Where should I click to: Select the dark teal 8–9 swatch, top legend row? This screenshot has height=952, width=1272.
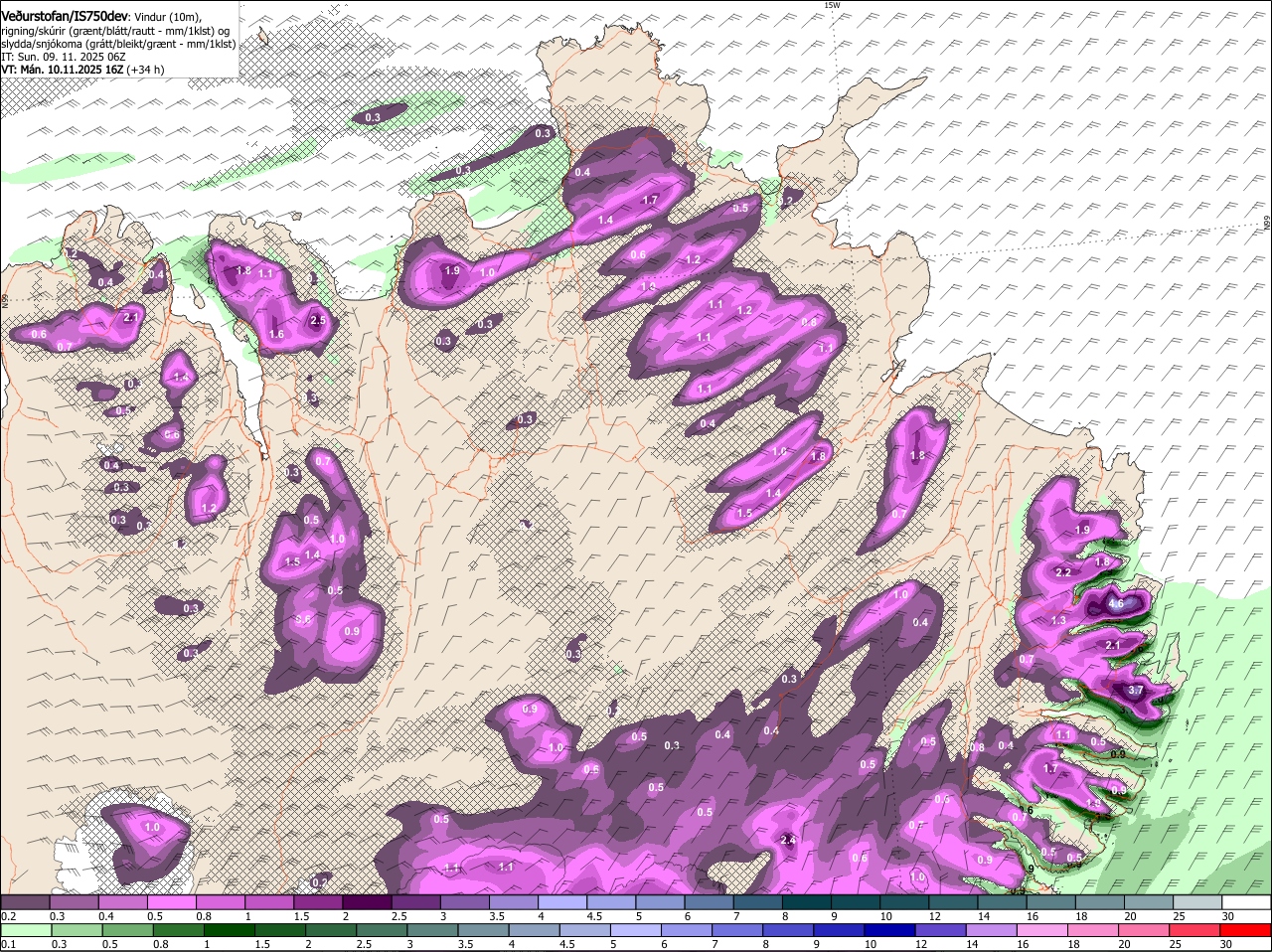(x=807, y=902)
